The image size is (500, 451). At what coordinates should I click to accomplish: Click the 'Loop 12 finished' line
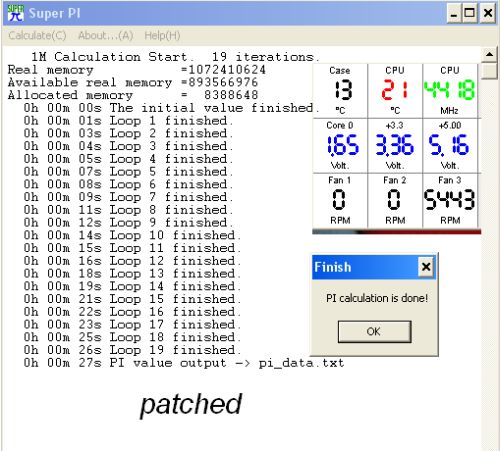point(132,261)
